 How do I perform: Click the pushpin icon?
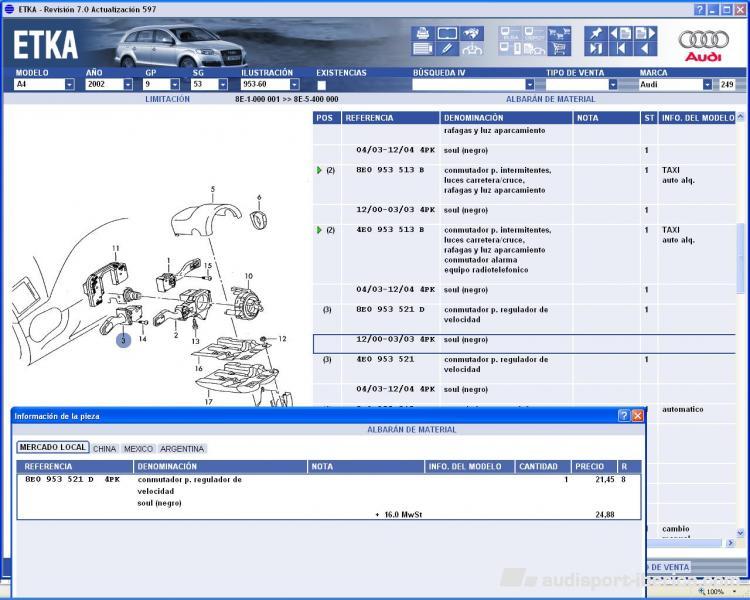[x=596, y=33]
